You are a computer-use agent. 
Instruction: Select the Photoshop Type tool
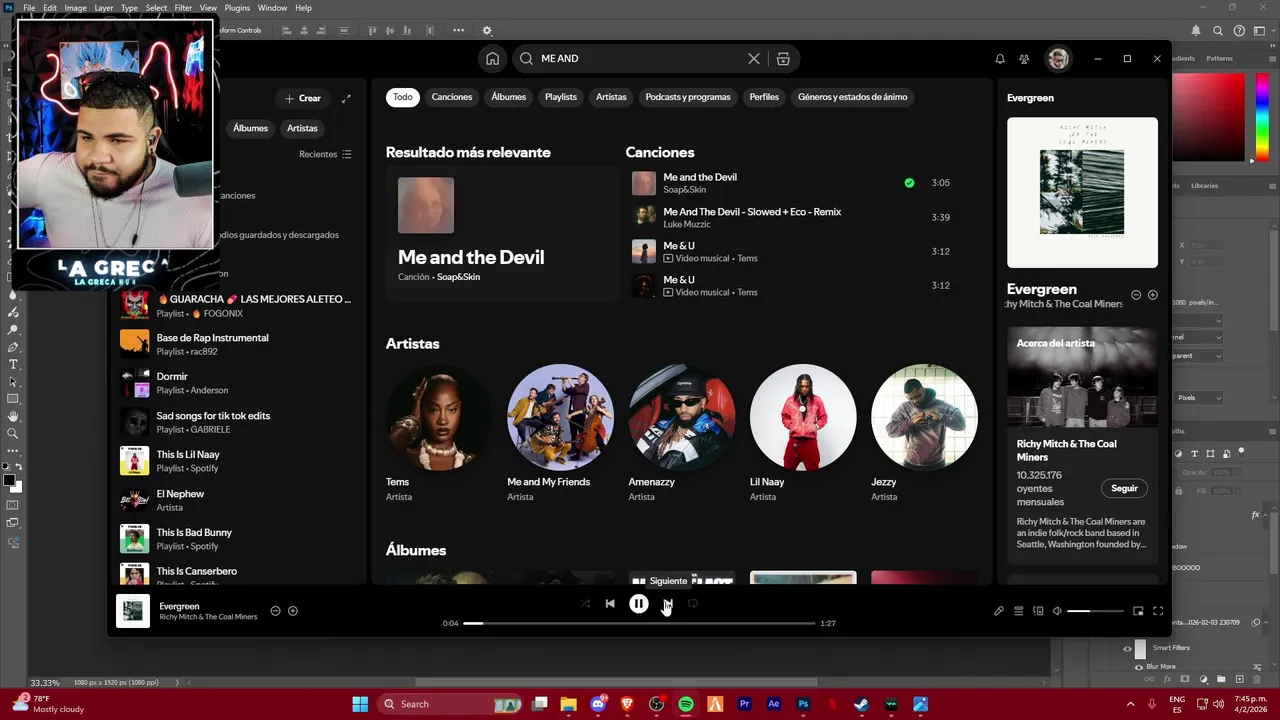coord(13,365)
